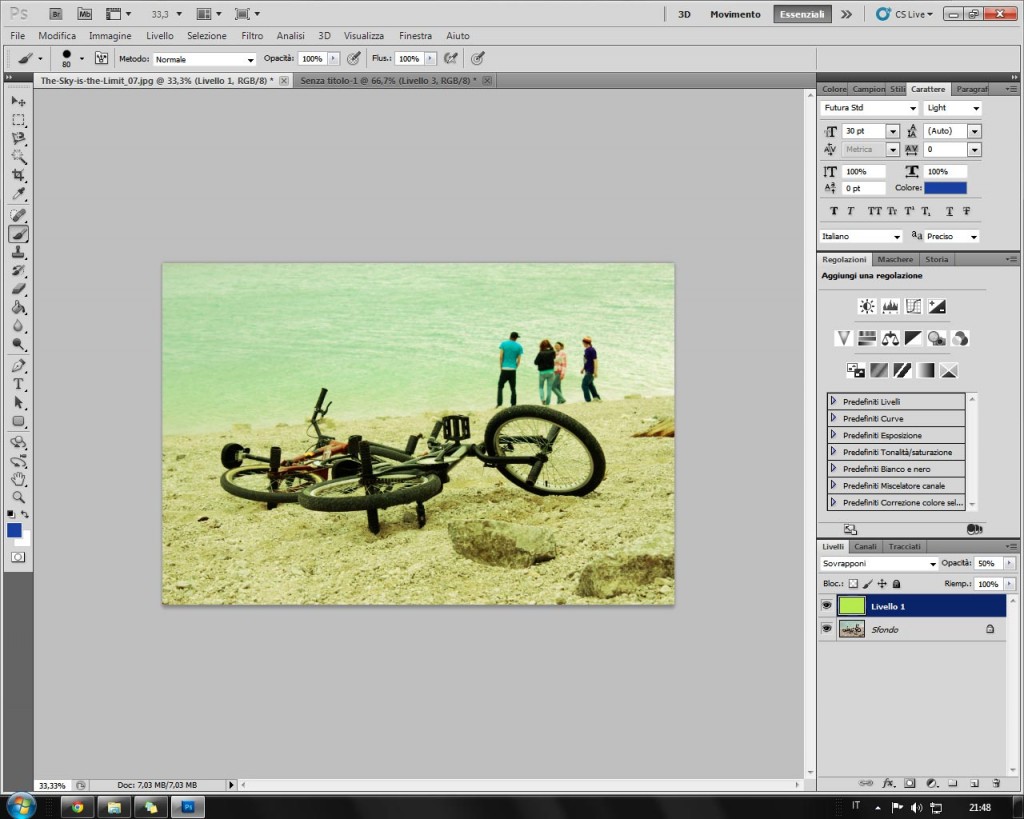Open the Filtro menu
This screenshot has height=819, width=1024.
click(252, 36)
